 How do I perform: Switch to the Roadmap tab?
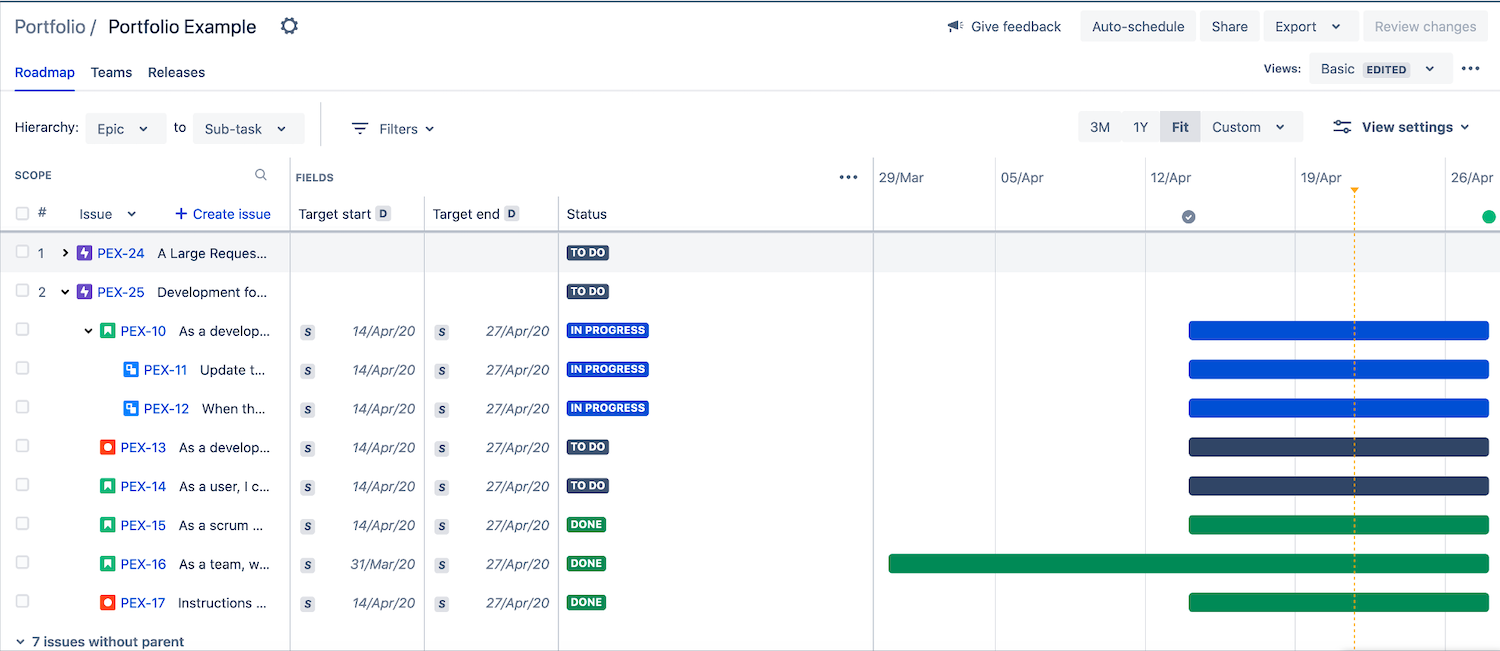coord(45,72)
